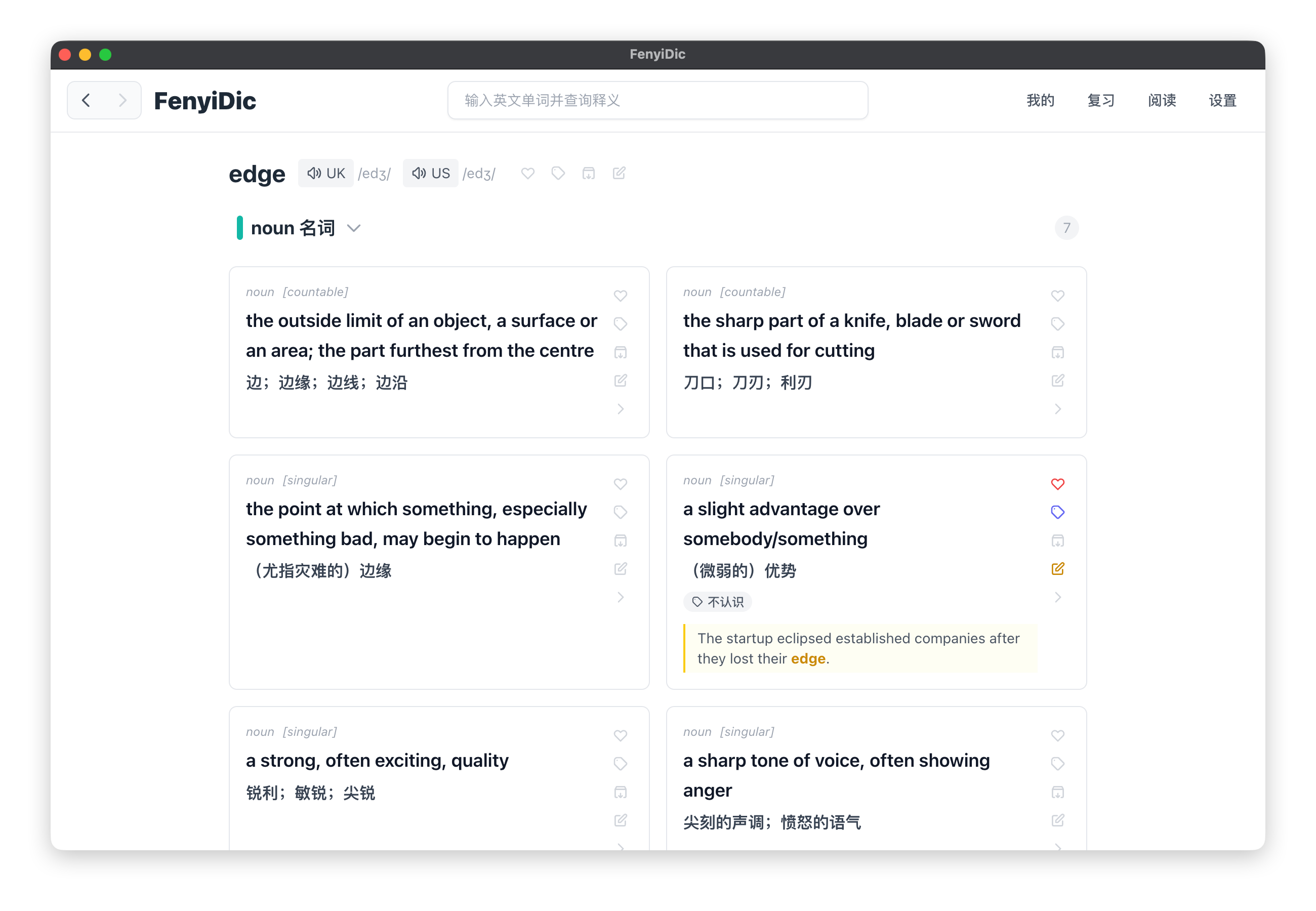Favorite the 'strong, often exciting, quality' sense
The image size is (1316, 911).
[621, 736]
